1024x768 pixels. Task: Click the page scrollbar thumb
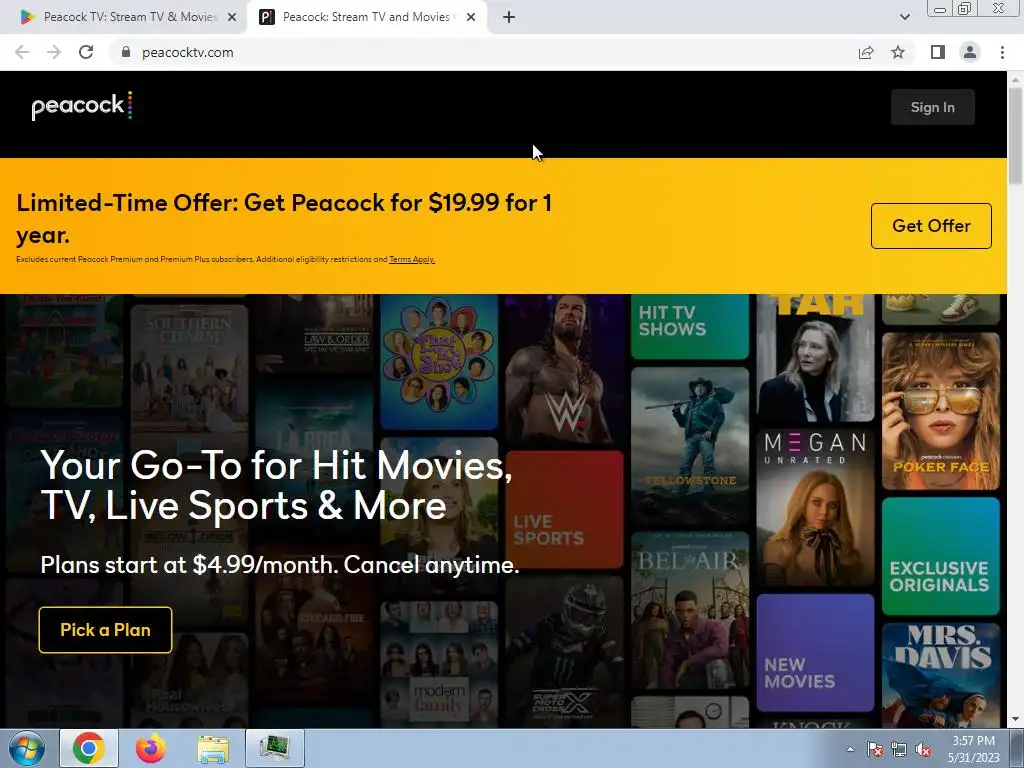(1015, 135)
